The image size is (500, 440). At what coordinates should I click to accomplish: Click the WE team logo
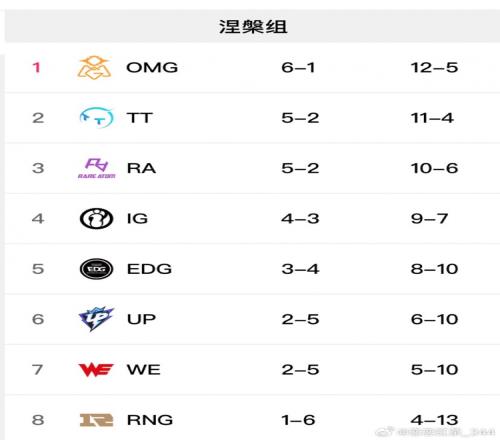(x=96, y=370)
